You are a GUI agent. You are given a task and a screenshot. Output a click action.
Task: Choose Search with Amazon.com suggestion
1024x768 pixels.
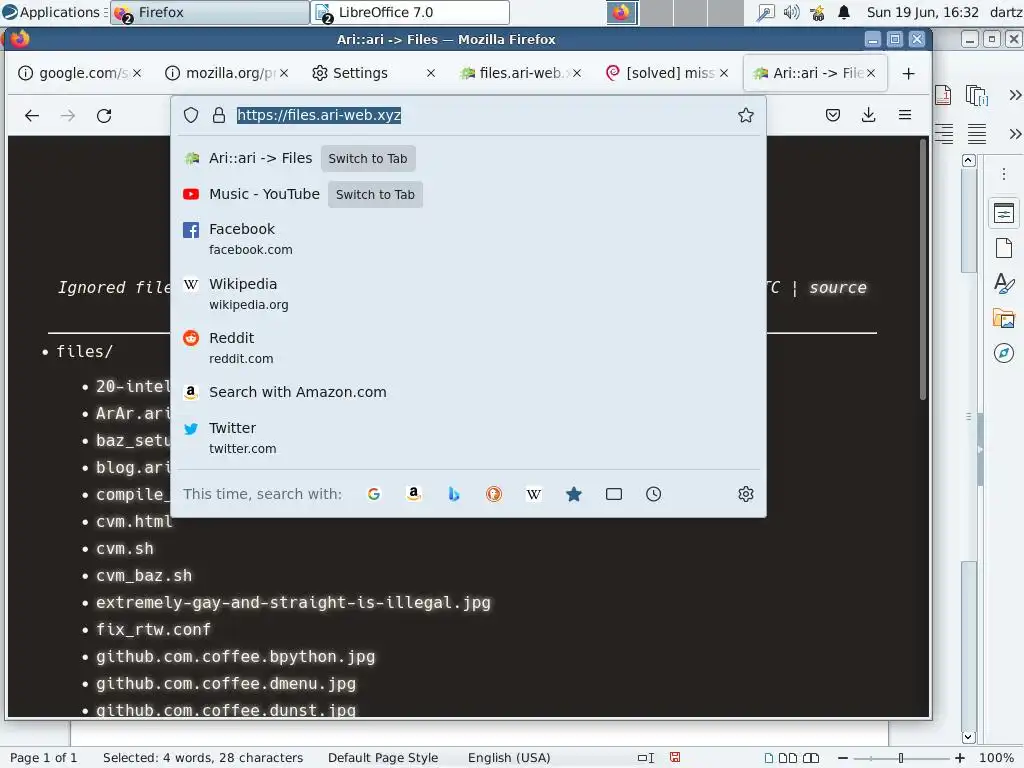coord(469,392)
